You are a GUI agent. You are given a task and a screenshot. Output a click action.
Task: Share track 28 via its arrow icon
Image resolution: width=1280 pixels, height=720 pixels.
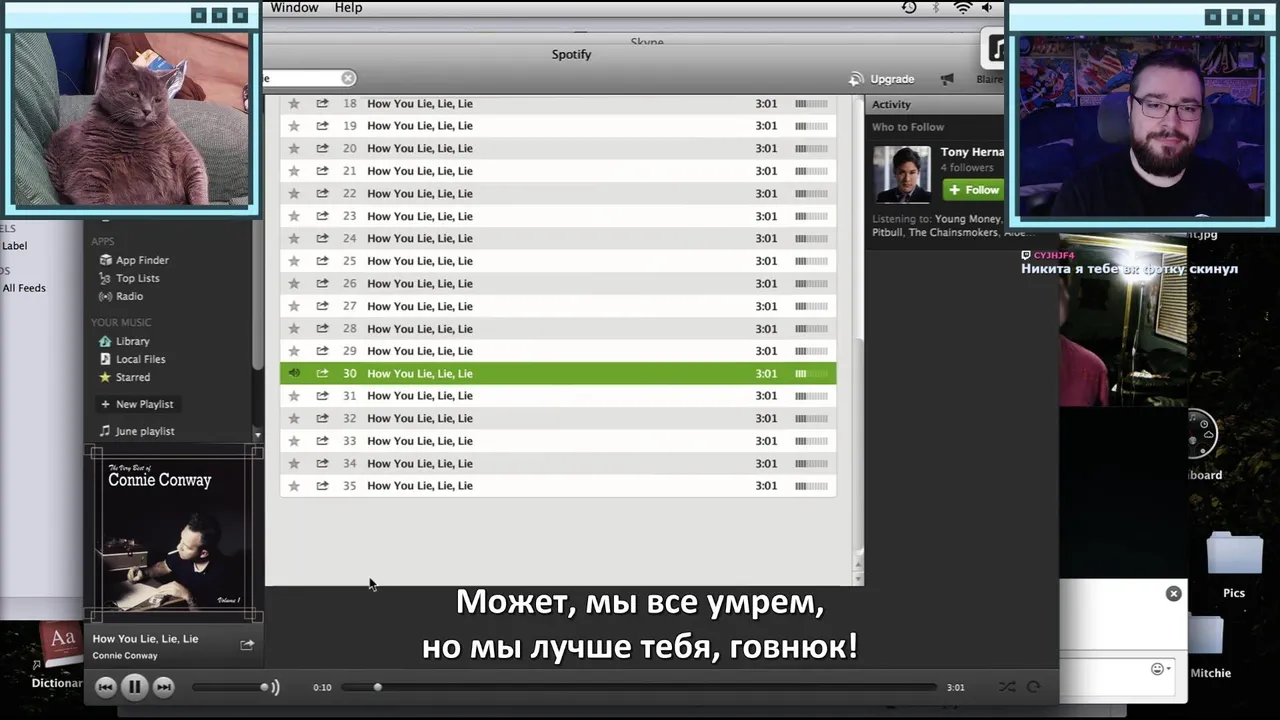tap(322, 328)
